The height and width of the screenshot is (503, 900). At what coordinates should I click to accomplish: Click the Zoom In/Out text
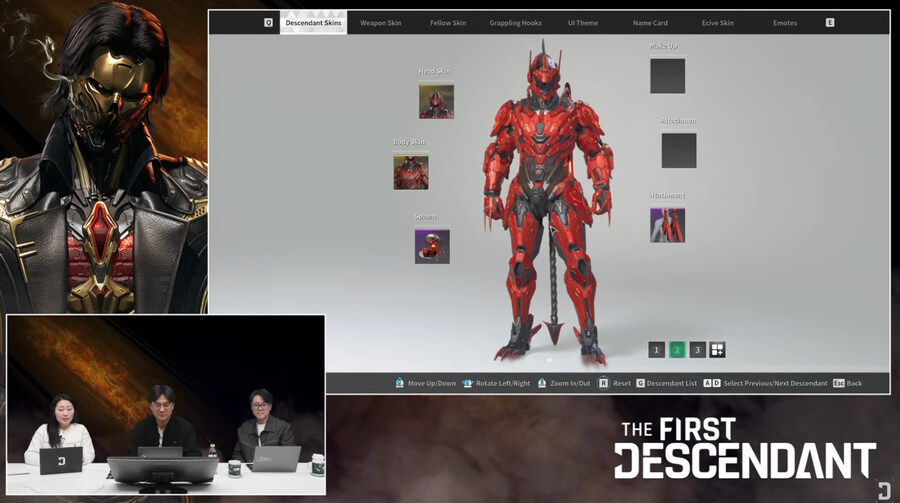(x=570, y=384)
